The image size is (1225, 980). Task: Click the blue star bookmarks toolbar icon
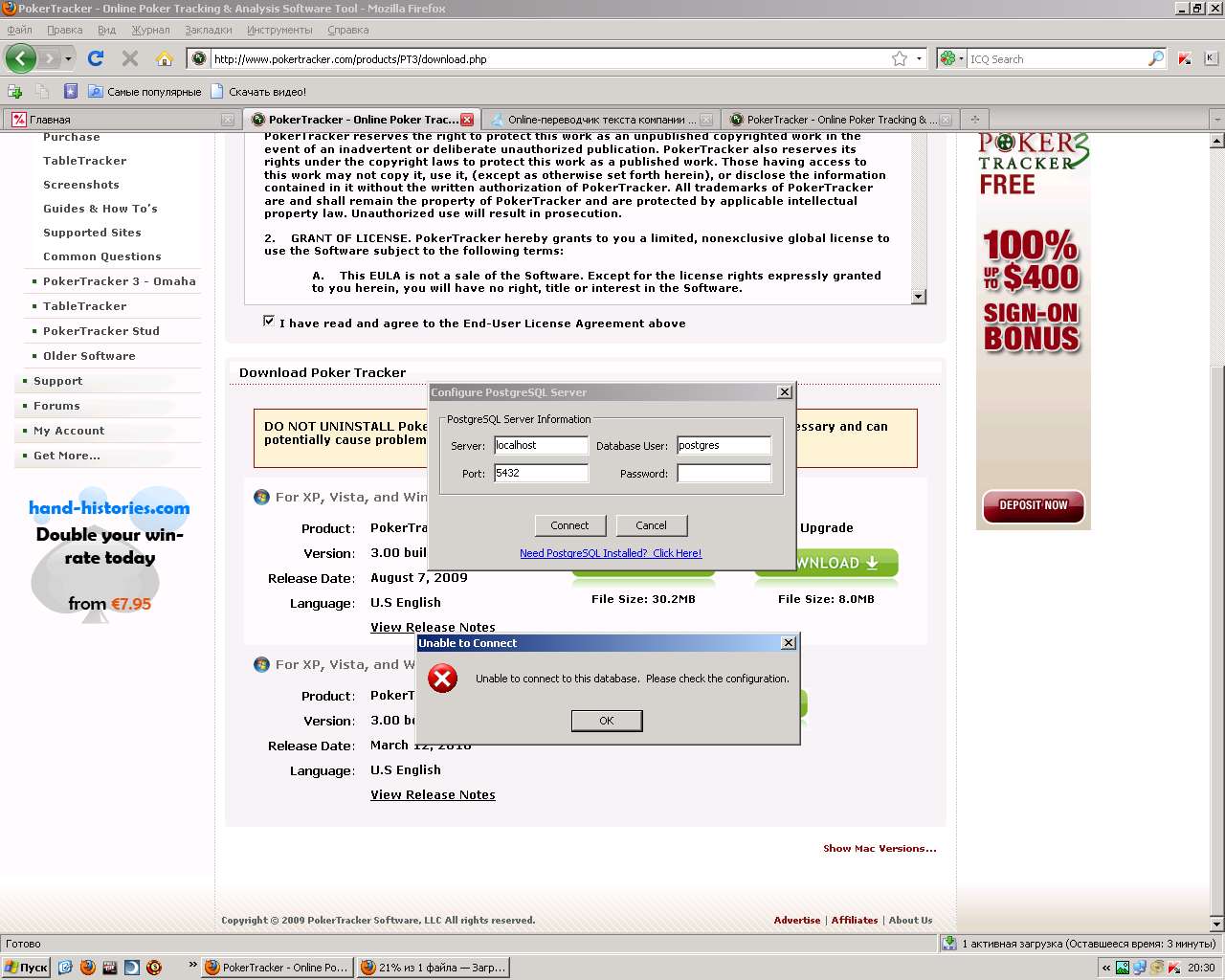(71, 91)
